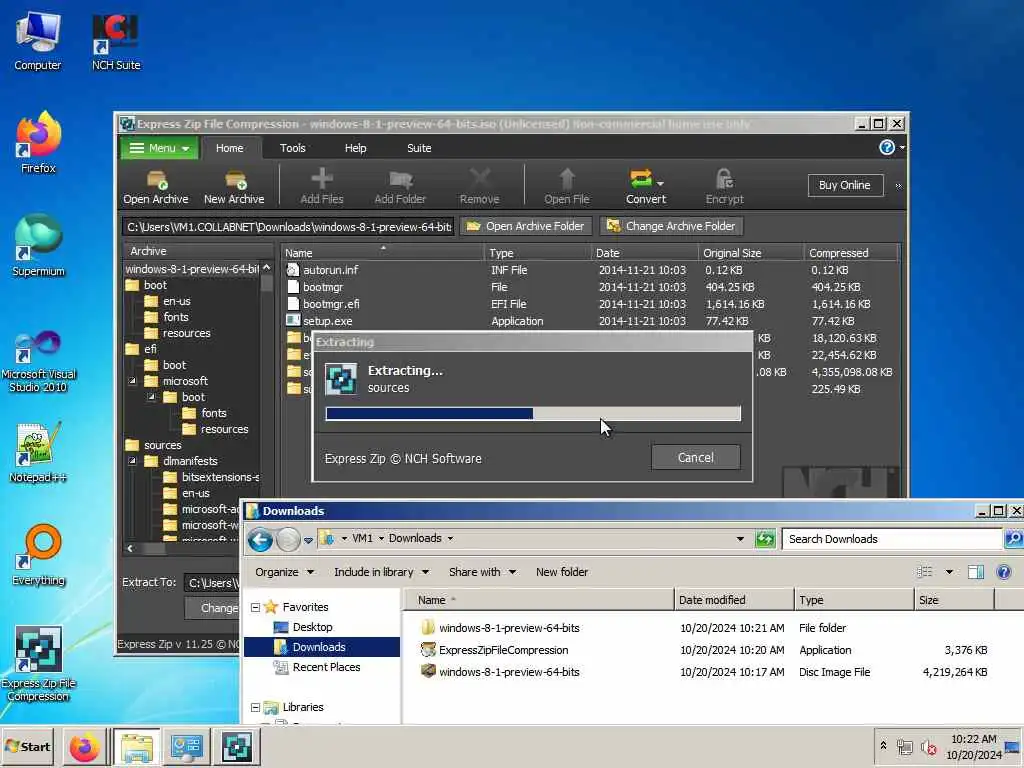Click the Encrypt toolbar icon
The image size is (1024, 768).
point(724,186)
